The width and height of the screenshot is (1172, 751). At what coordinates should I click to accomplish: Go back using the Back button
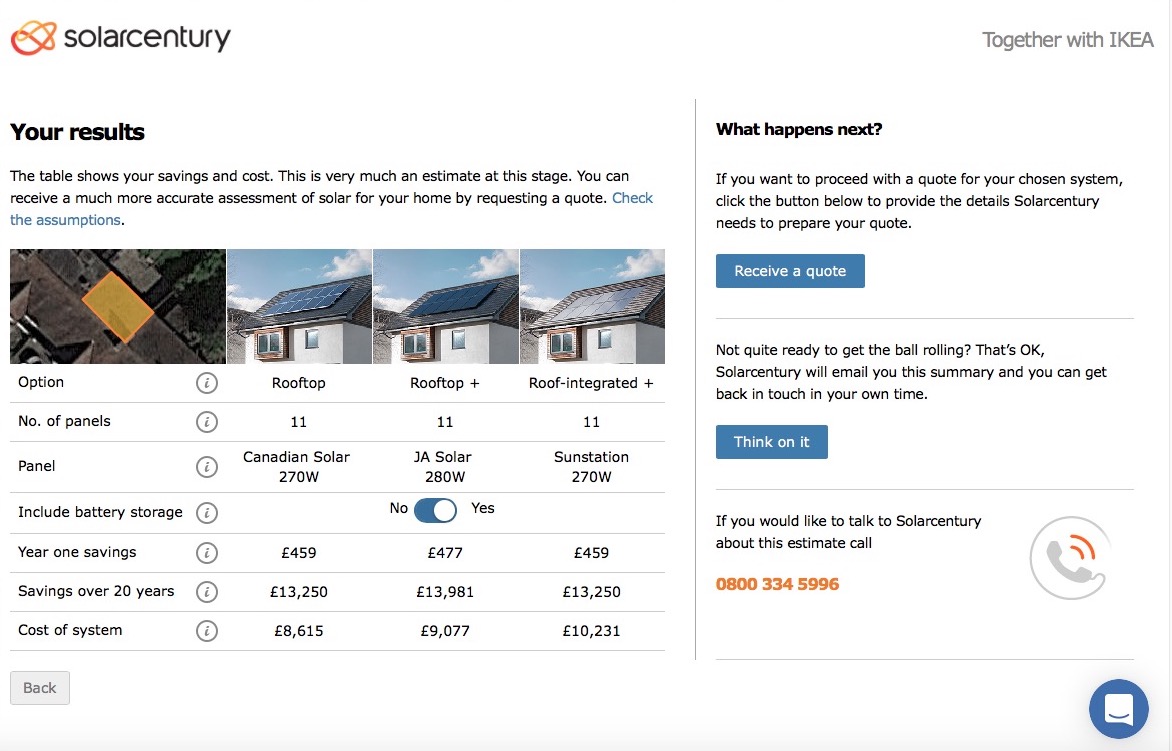point(40,688)
